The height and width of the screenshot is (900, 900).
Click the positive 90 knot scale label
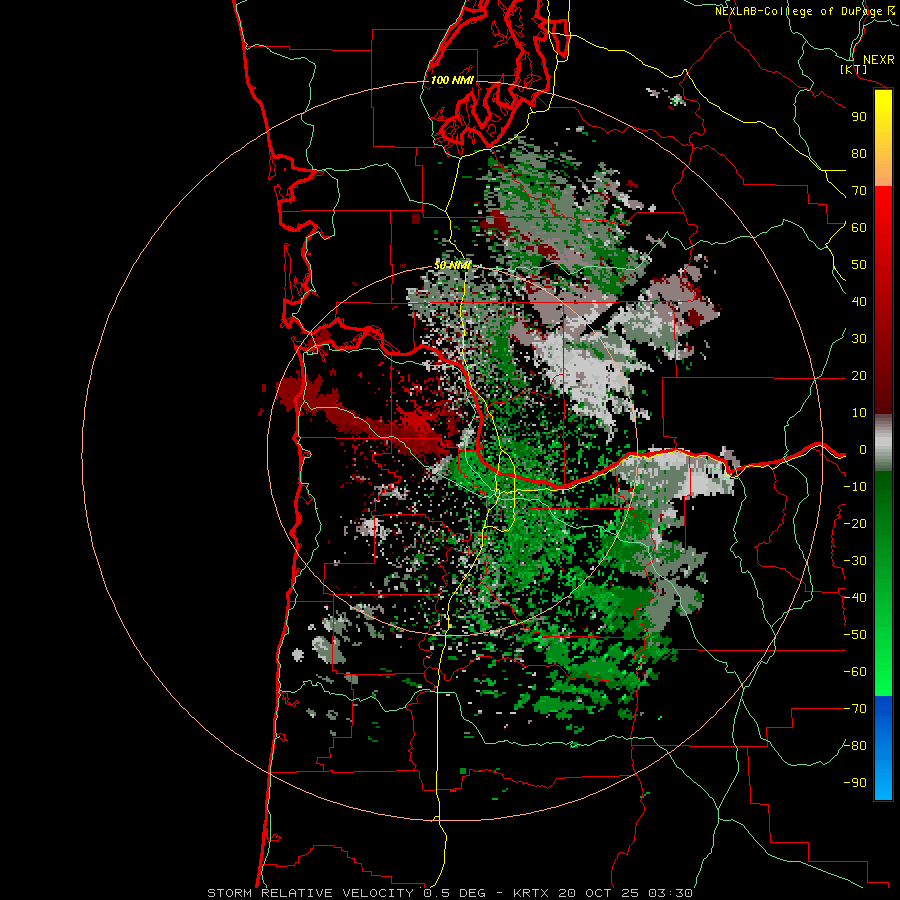(x=859, y=117)
